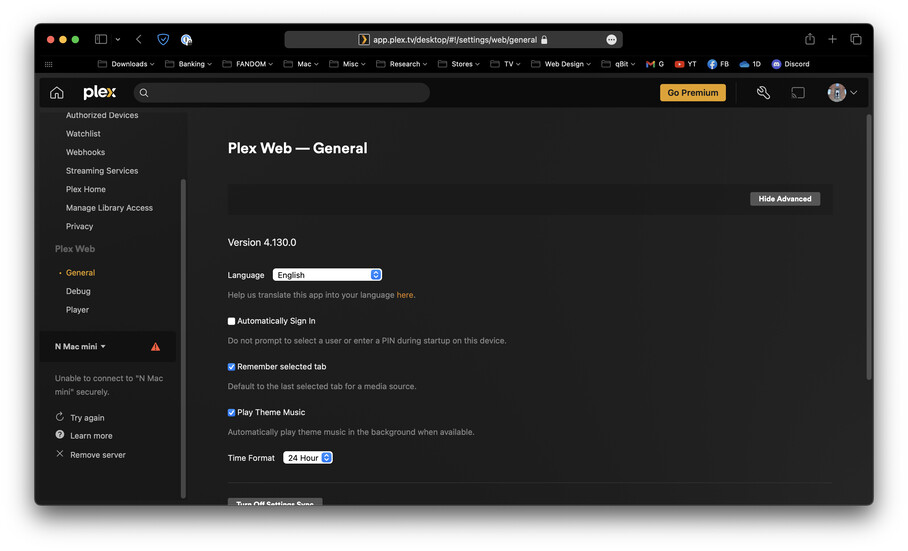Click the search magnifier icon
The height and width of the screenshot is (551, 908).
click(x=144, y=93)
